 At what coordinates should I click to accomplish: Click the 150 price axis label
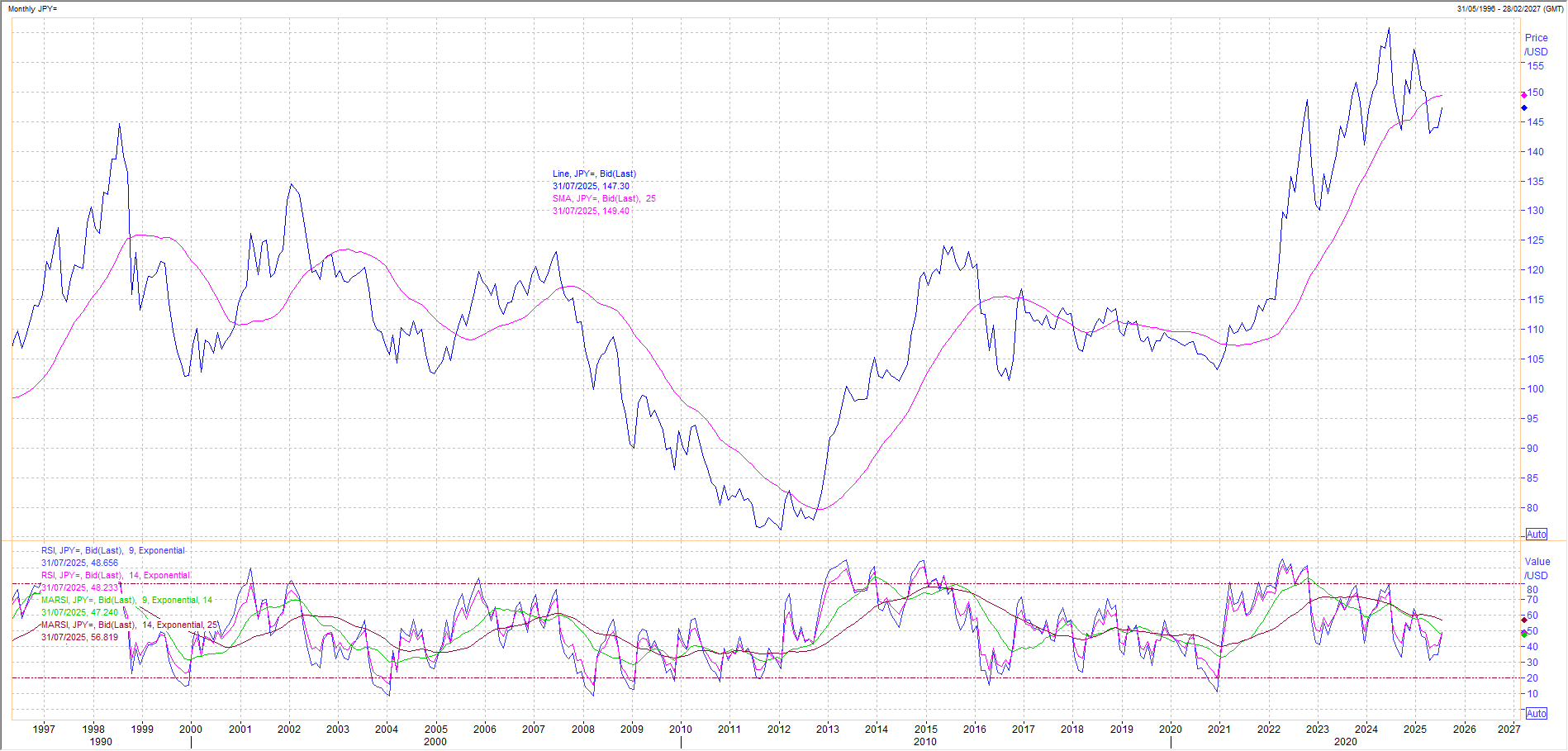pos(1535,93)
